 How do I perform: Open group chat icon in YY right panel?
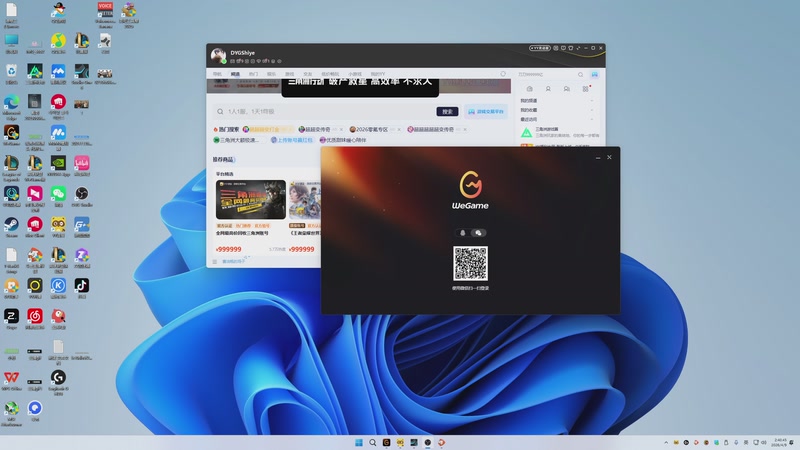point(566,89)
